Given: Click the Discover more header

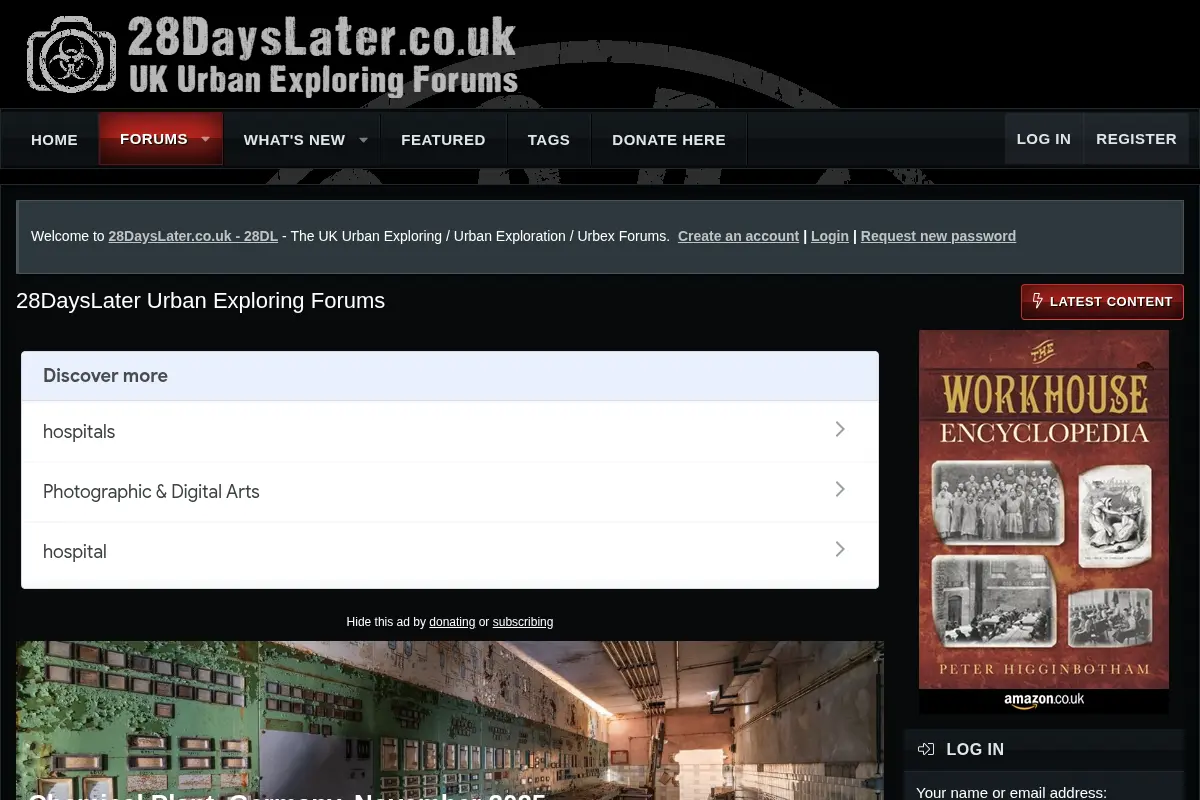Looking at the screenshot, I should point(450,376).
